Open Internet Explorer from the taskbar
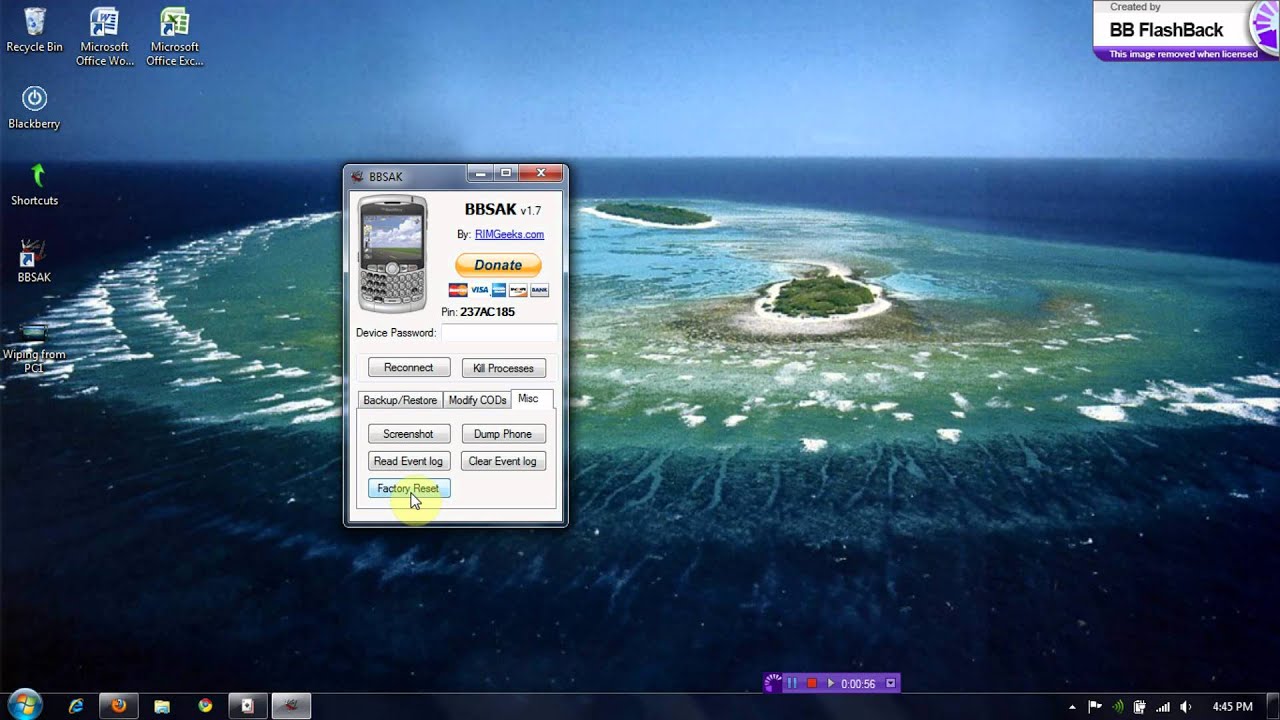 click(x=76, y=706)
